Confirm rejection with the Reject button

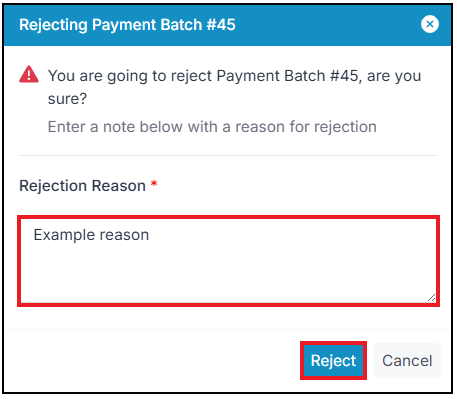point(333,360)
